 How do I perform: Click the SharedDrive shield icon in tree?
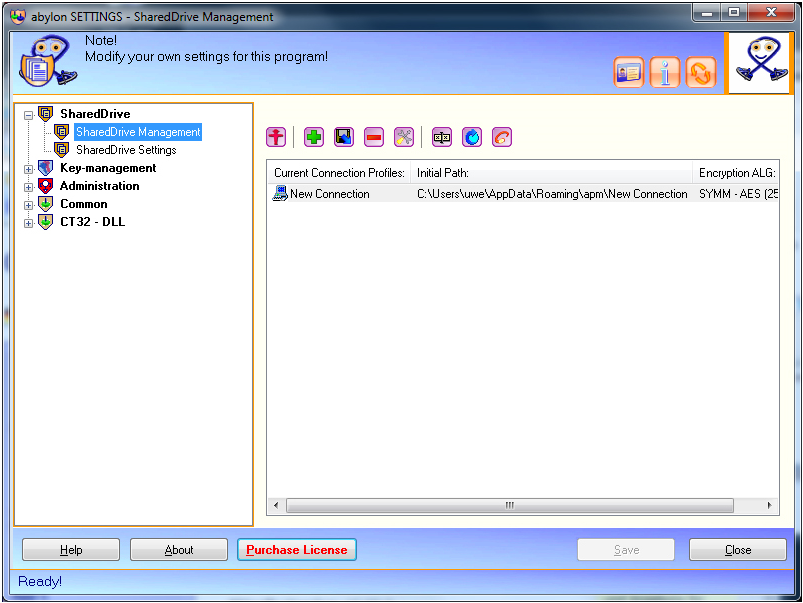click(46, 113)
